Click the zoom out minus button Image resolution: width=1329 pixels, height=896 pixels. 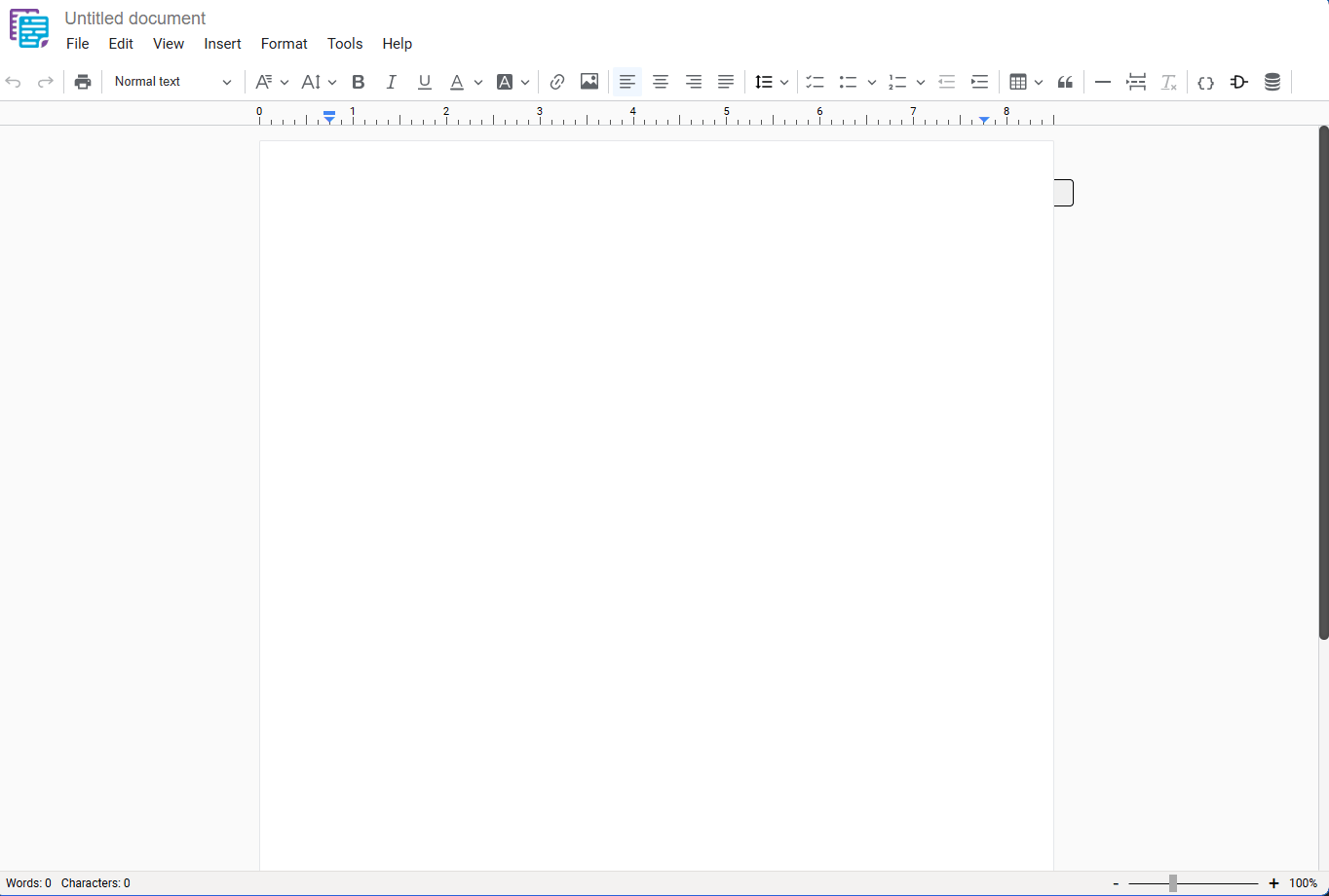1116,883
